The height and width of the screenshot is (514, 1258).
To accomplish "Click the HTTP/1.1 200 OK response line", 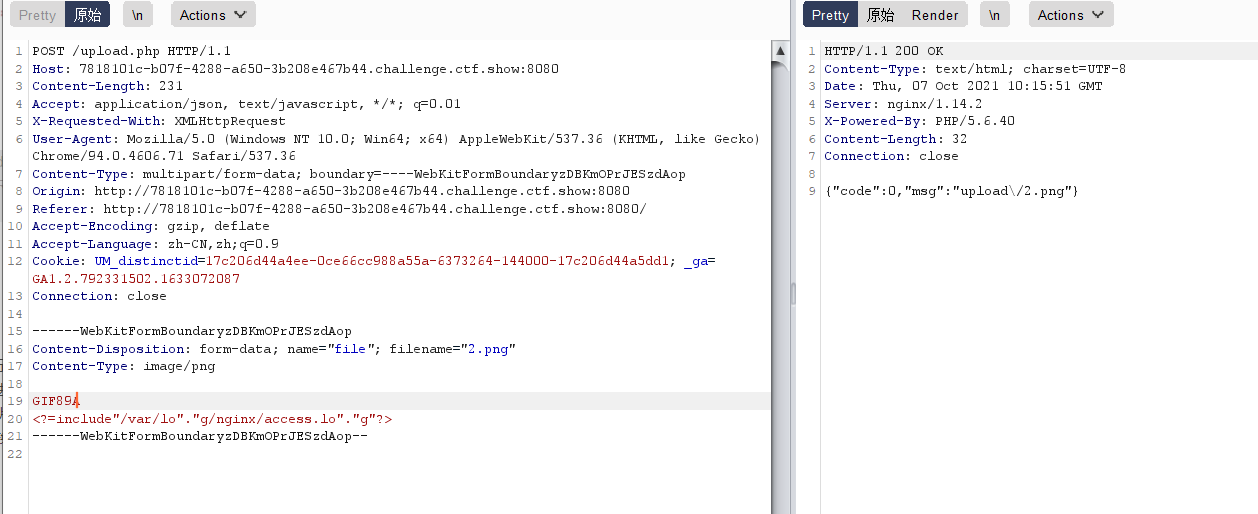I will pos(883,51).
